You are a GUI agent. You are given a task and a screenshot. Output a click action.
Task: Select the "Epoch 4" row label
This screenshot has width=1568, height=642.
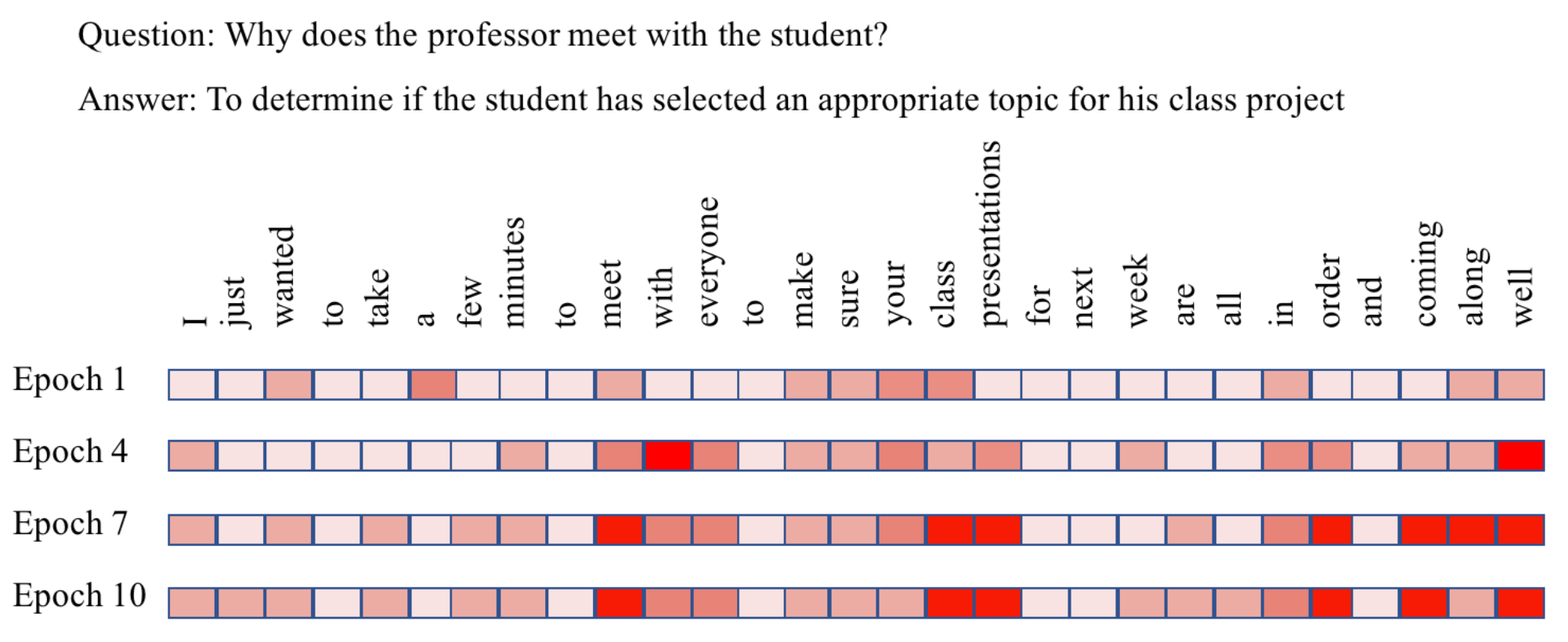pos(70,452)
